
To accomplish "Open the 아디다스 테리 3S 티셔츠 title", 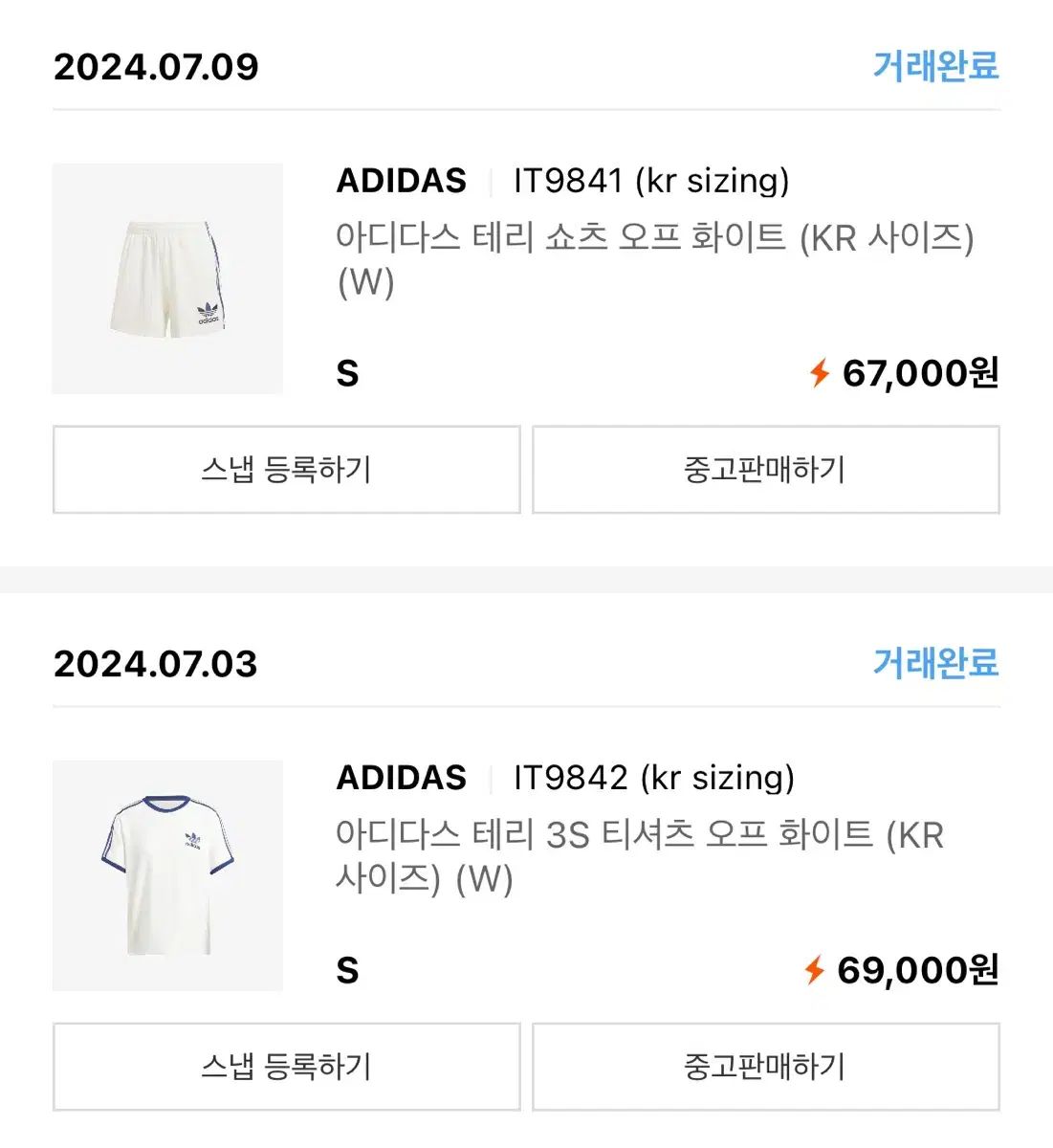I will point(639,855).
